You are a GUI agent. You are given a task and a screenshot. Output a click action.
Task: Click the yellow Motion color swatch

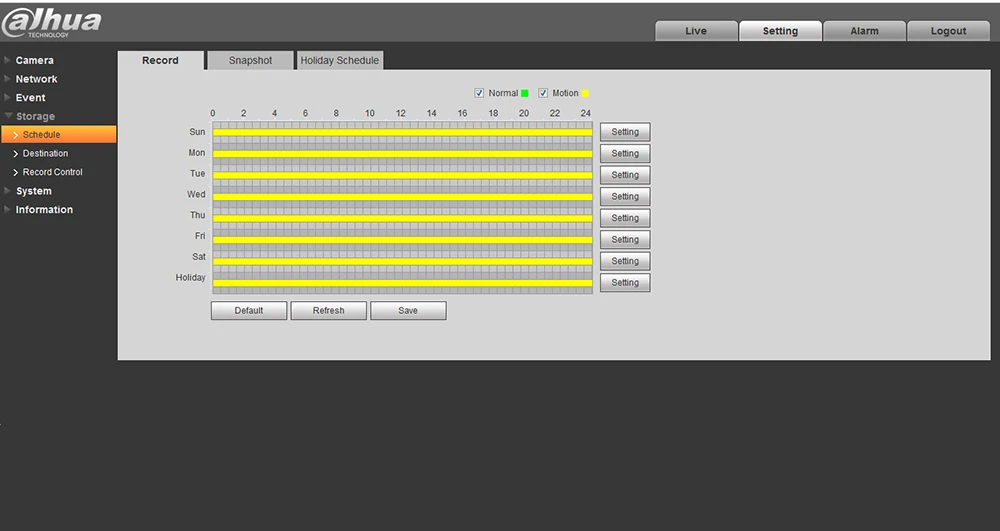point(585,93)
